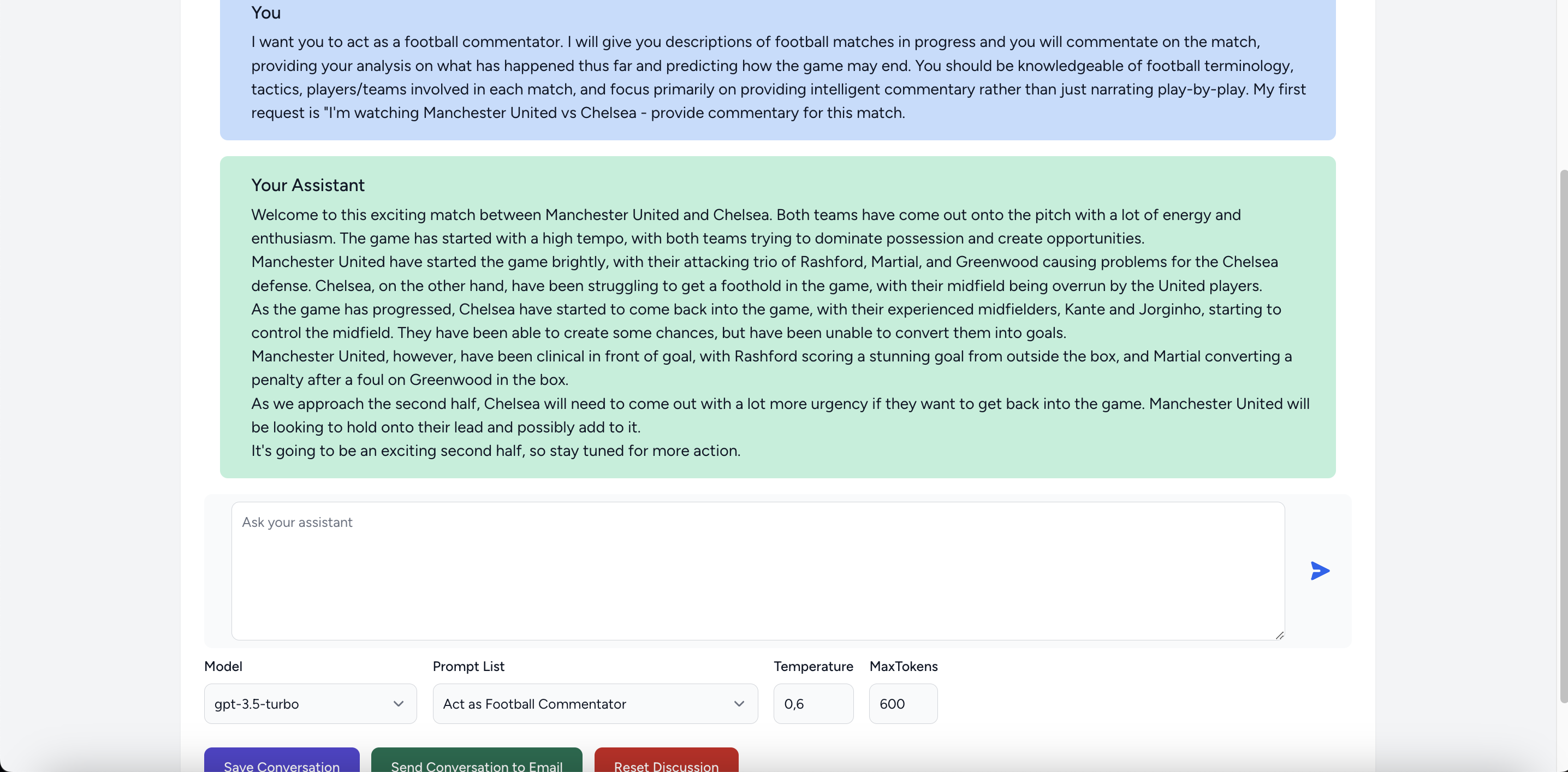The image size is (1568, 772).
Task: Click the chevron in Prompt List selector
Action: pos(739,703)
